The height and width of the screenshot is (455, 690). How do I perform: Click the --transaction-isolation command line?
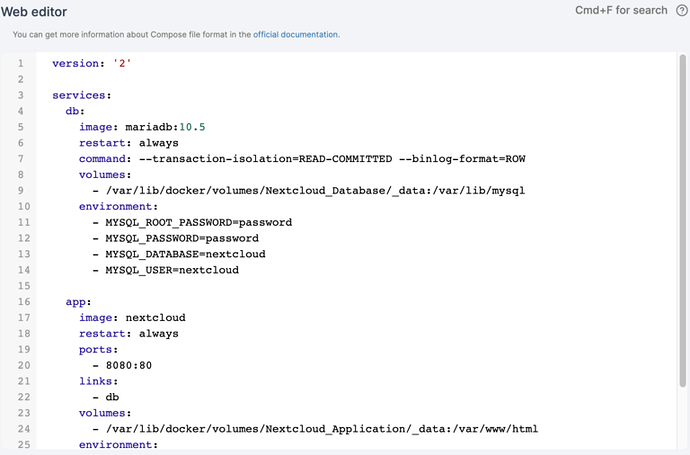click(302, 159)
